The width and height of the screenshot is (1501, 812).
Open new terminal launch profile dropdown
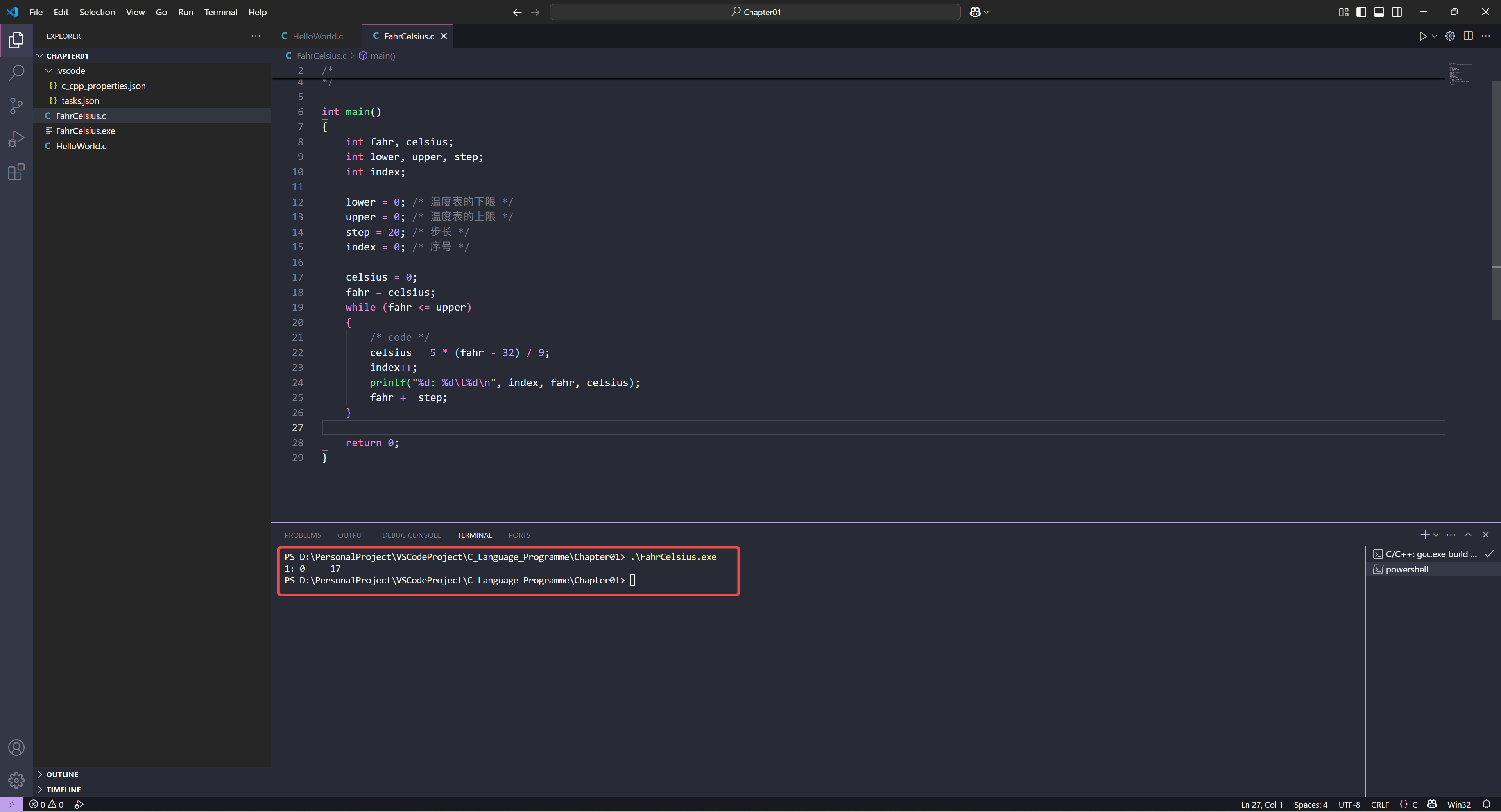pos(1436,535)
